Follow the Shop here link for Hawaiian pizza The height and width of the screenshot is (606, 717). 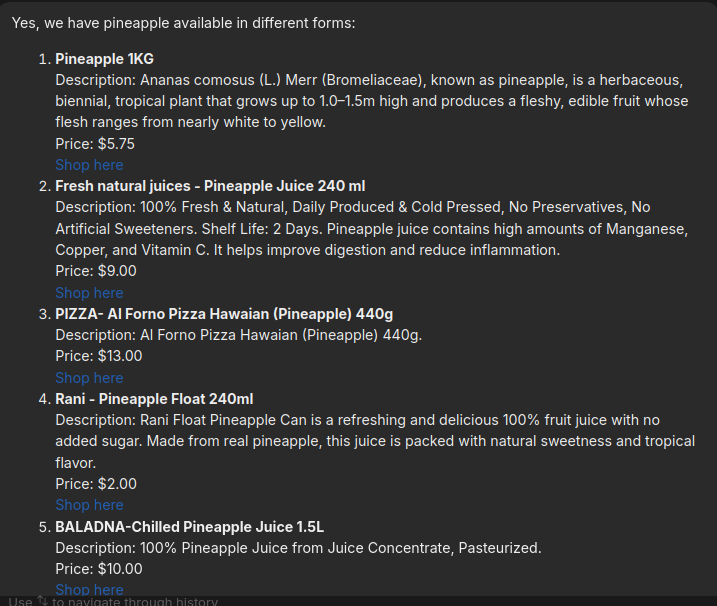(x=89, y=378)
